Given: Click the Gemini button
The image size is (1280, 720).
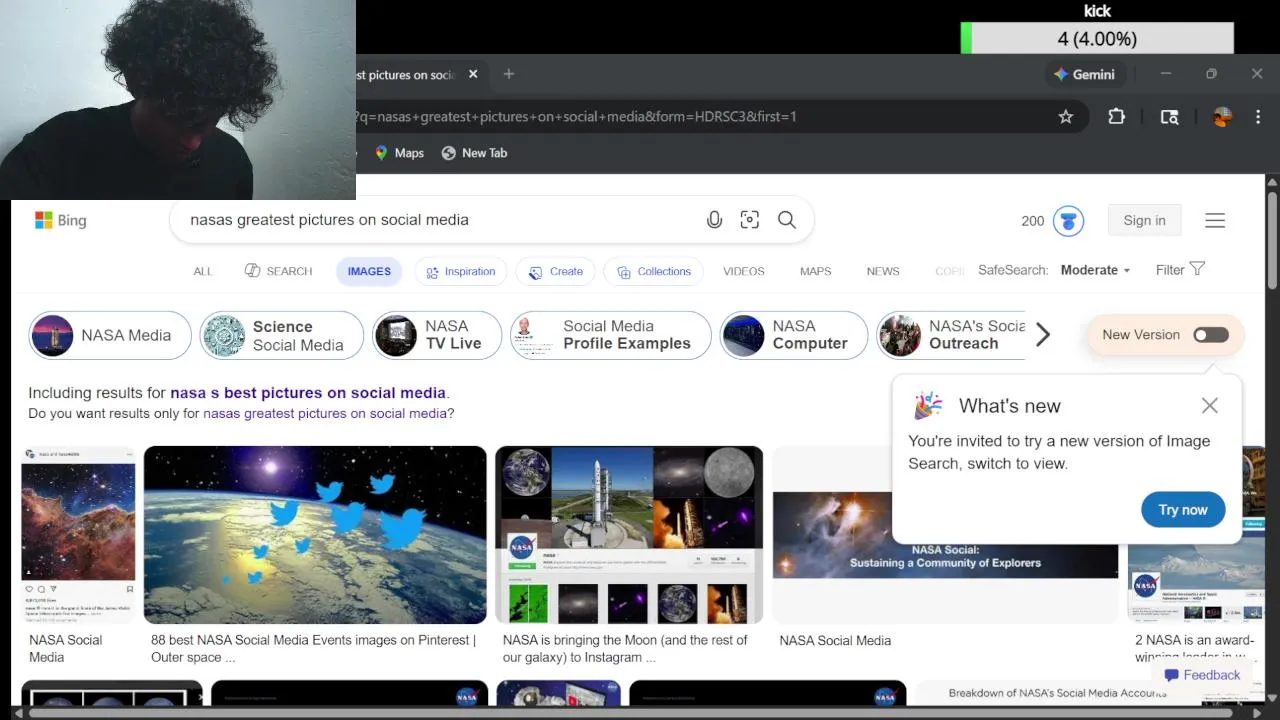Looking at the screenshot, I should (x=1085, y=74).
